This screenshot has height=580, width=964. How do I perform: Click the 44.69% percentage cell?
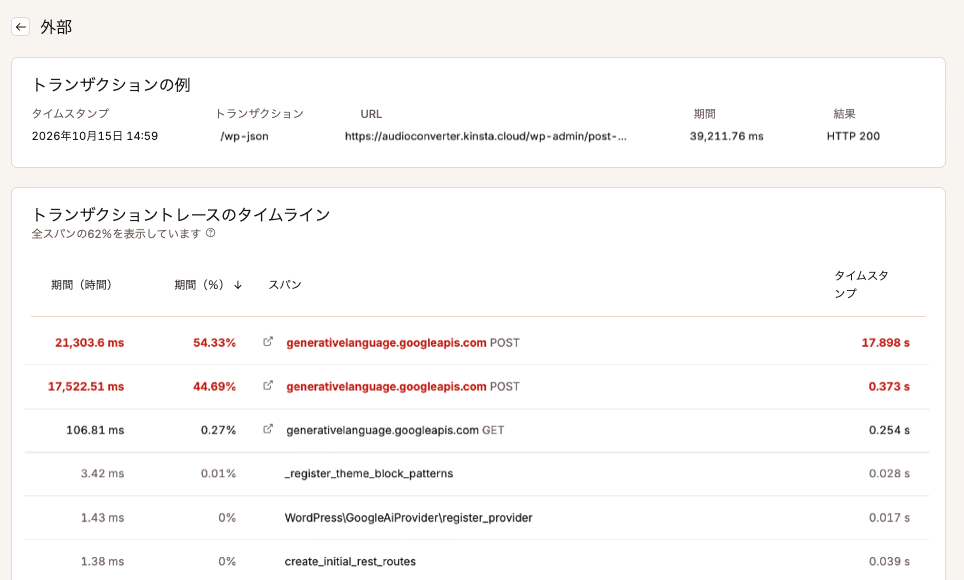(215, 386)
